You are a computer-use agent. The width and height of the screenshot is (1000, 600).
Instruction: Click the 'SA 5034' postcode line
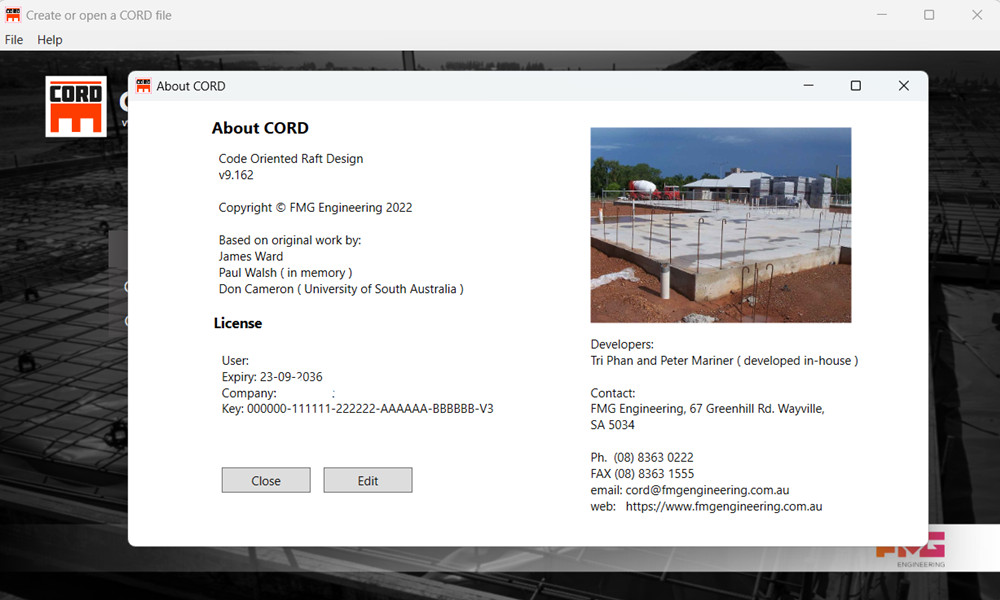pos(612,425)
